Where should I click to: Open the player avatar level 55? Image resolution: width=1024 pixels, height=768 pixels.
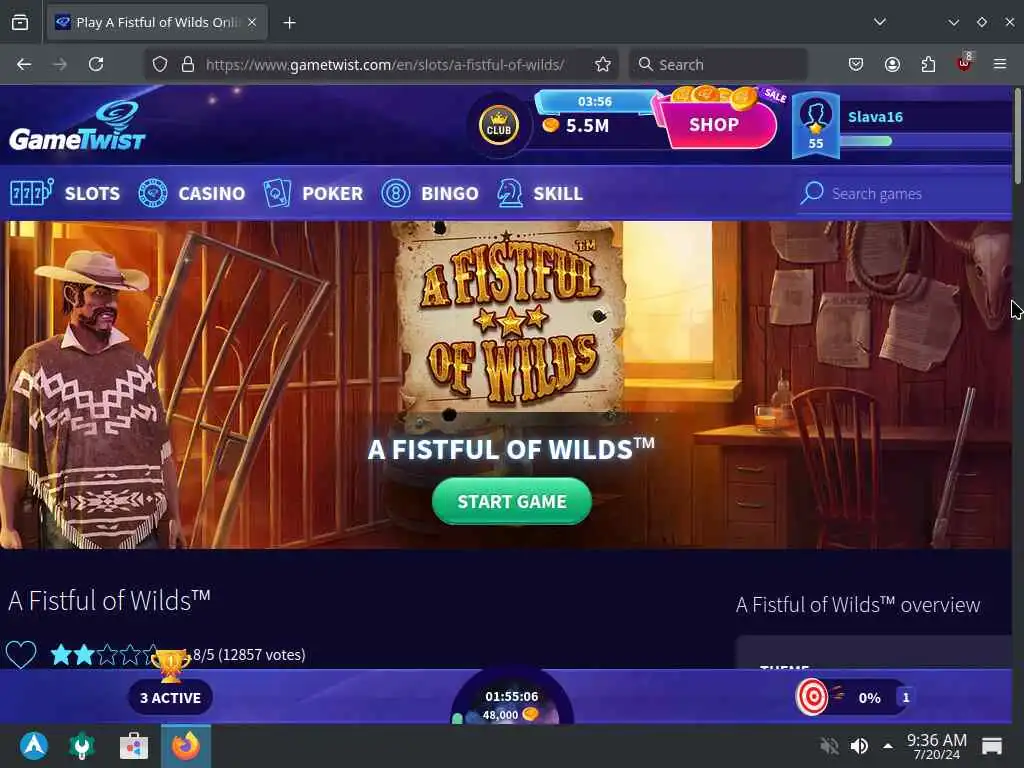click(816, 125)
